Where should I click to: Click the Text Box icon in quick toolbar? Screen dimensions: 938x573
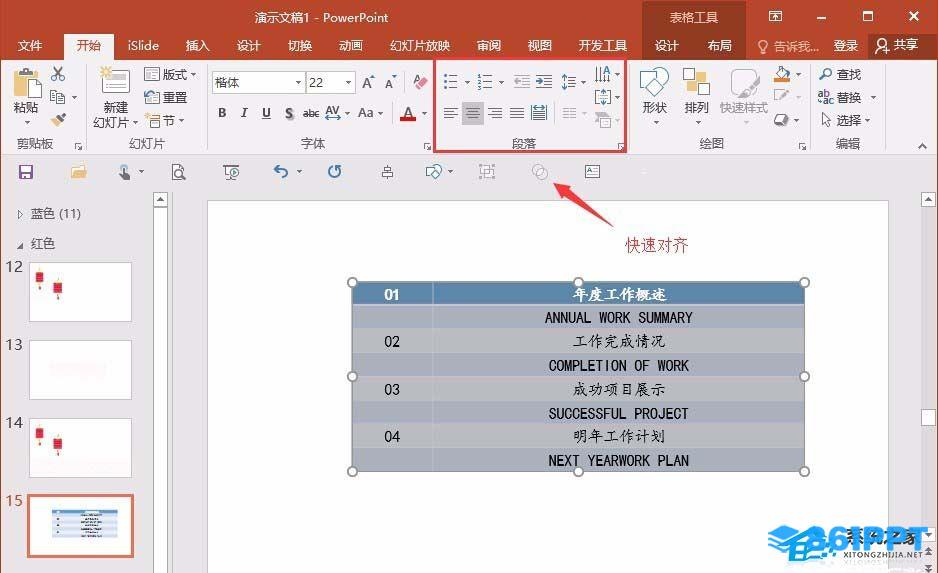[592, 172]
